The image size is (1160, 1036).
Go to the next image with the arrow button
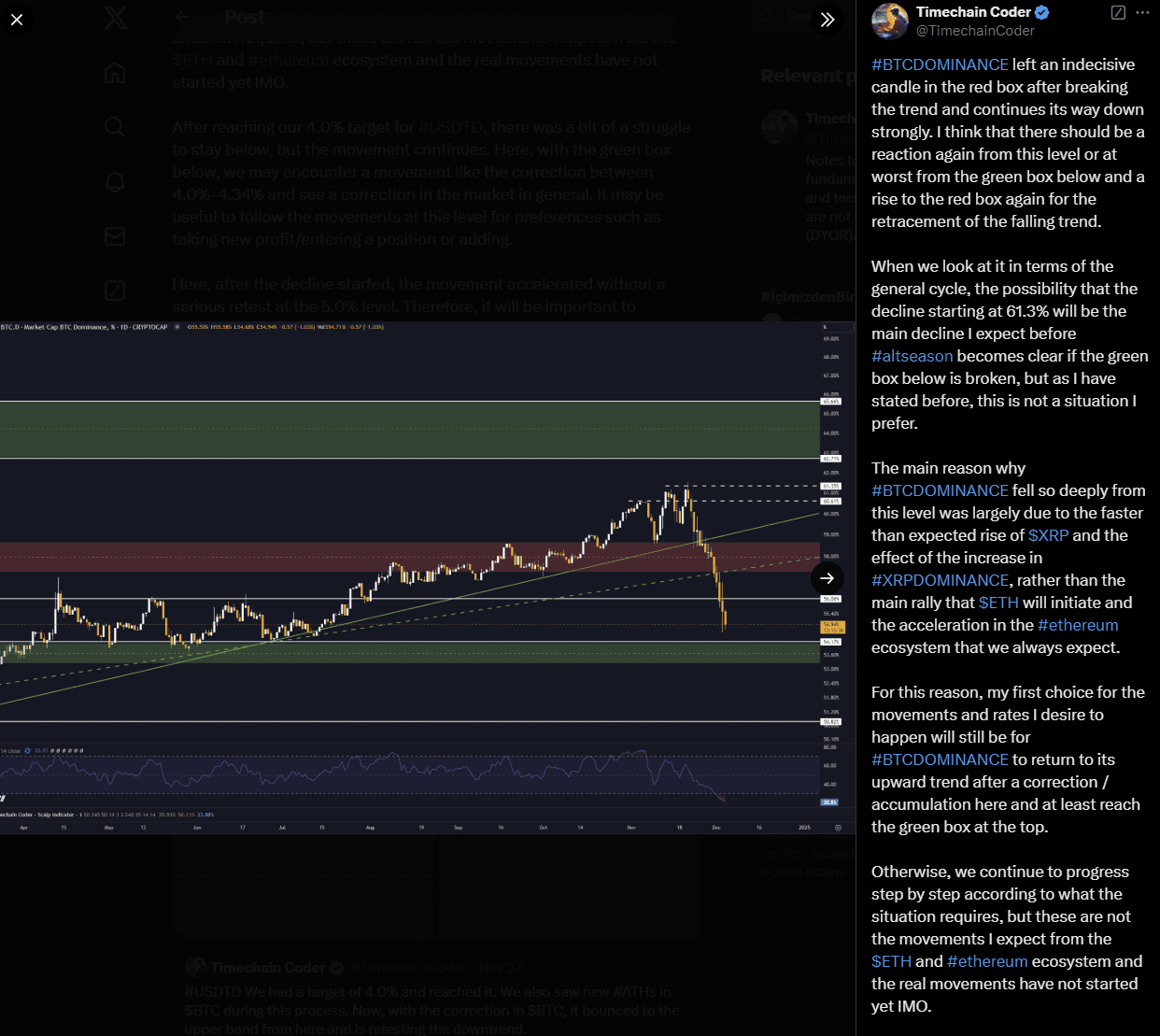pyautogui.click(x=828, y=578)
